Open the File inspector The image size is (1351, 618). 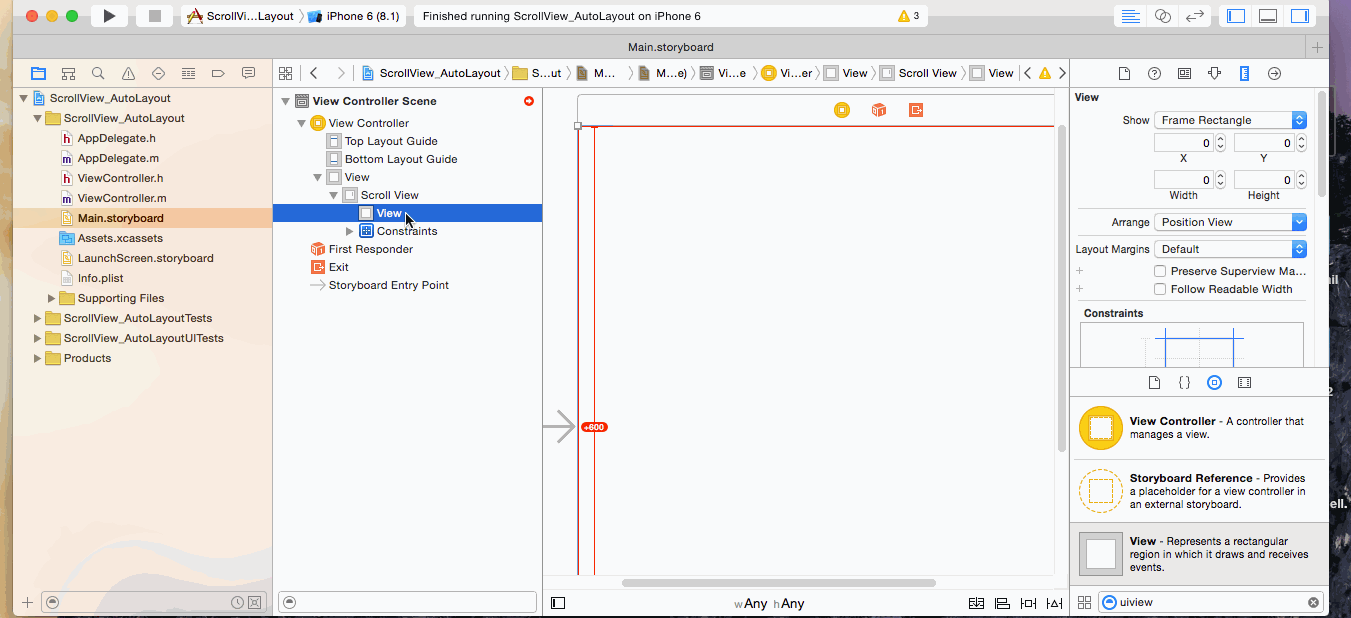pos(1124,73)
